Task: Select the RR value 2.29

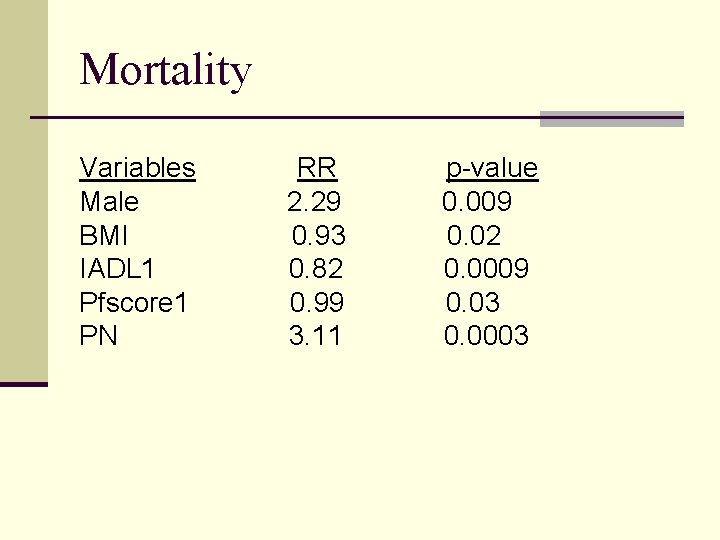Action: point(314,202)
